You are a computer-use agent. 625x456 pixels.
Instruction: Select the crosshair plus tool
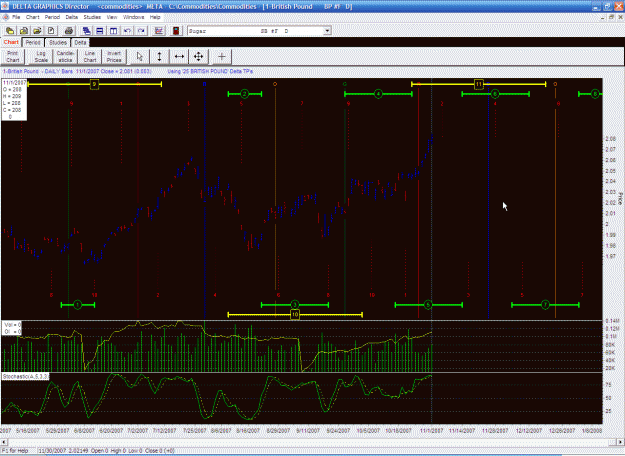point(222,57)
